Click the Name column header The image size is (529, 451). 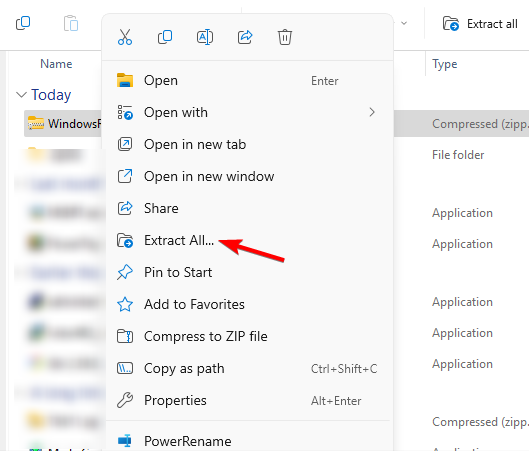coord(56,64)
